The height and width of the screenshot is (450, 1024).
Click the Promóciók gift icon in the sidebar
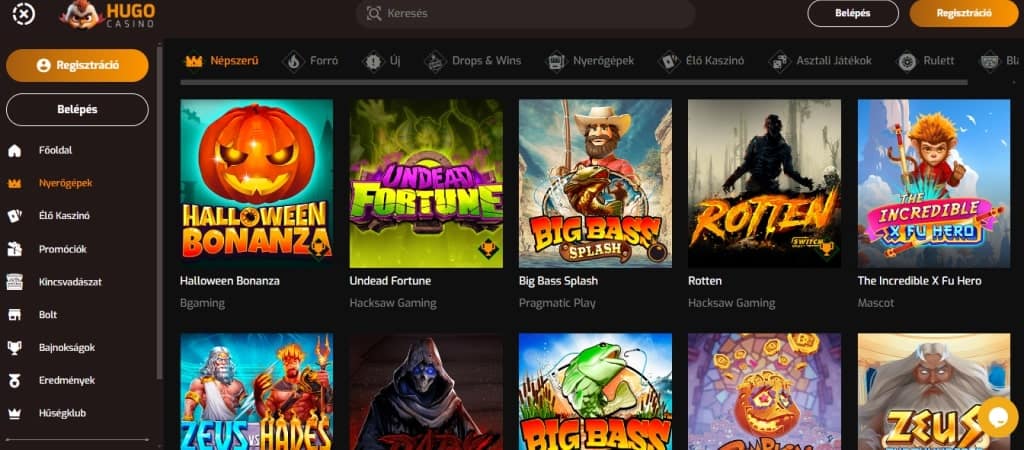point(14,249)
